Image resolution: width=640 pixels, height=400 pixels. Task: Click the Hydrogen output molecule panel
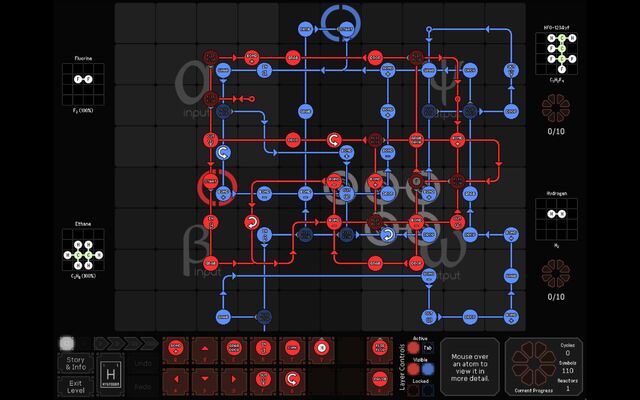[x=556, y=219]
